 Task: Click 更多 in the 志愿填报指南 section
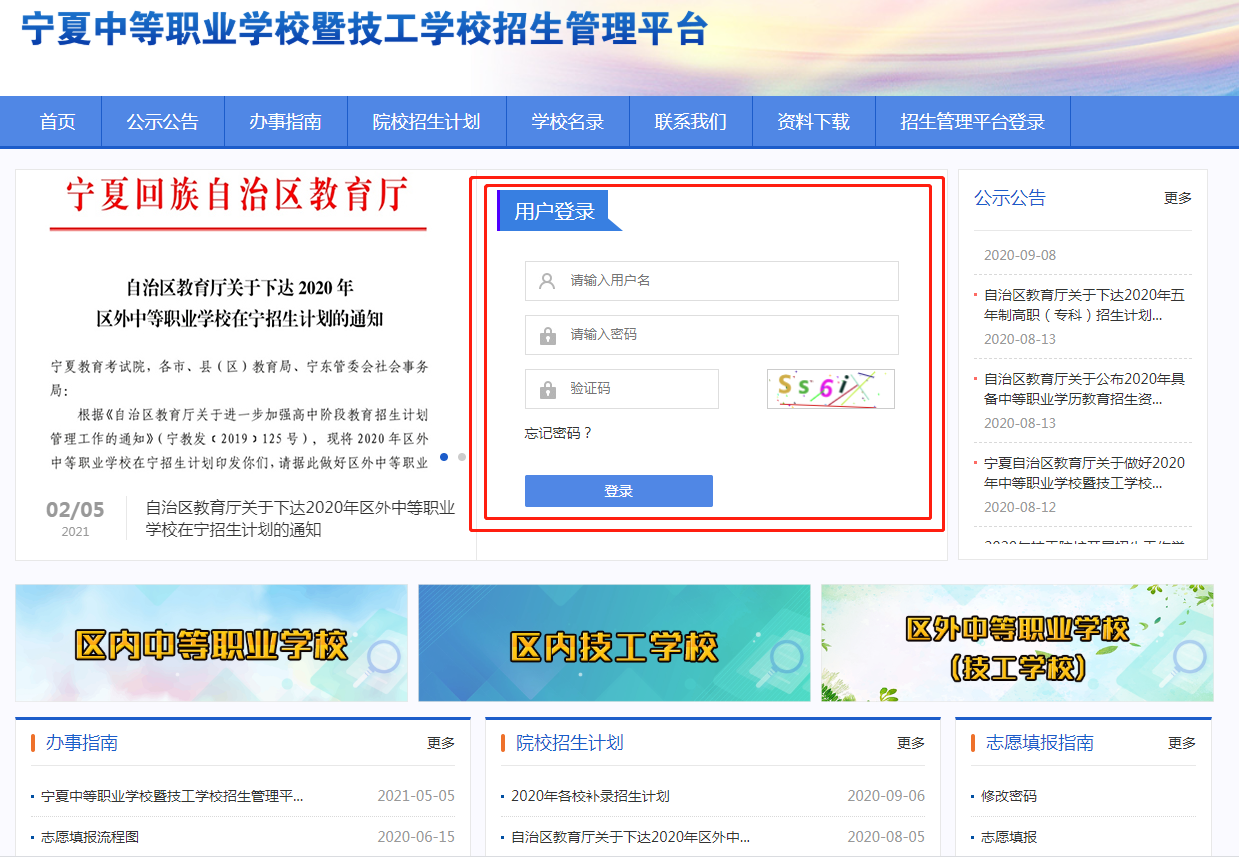1182,743
